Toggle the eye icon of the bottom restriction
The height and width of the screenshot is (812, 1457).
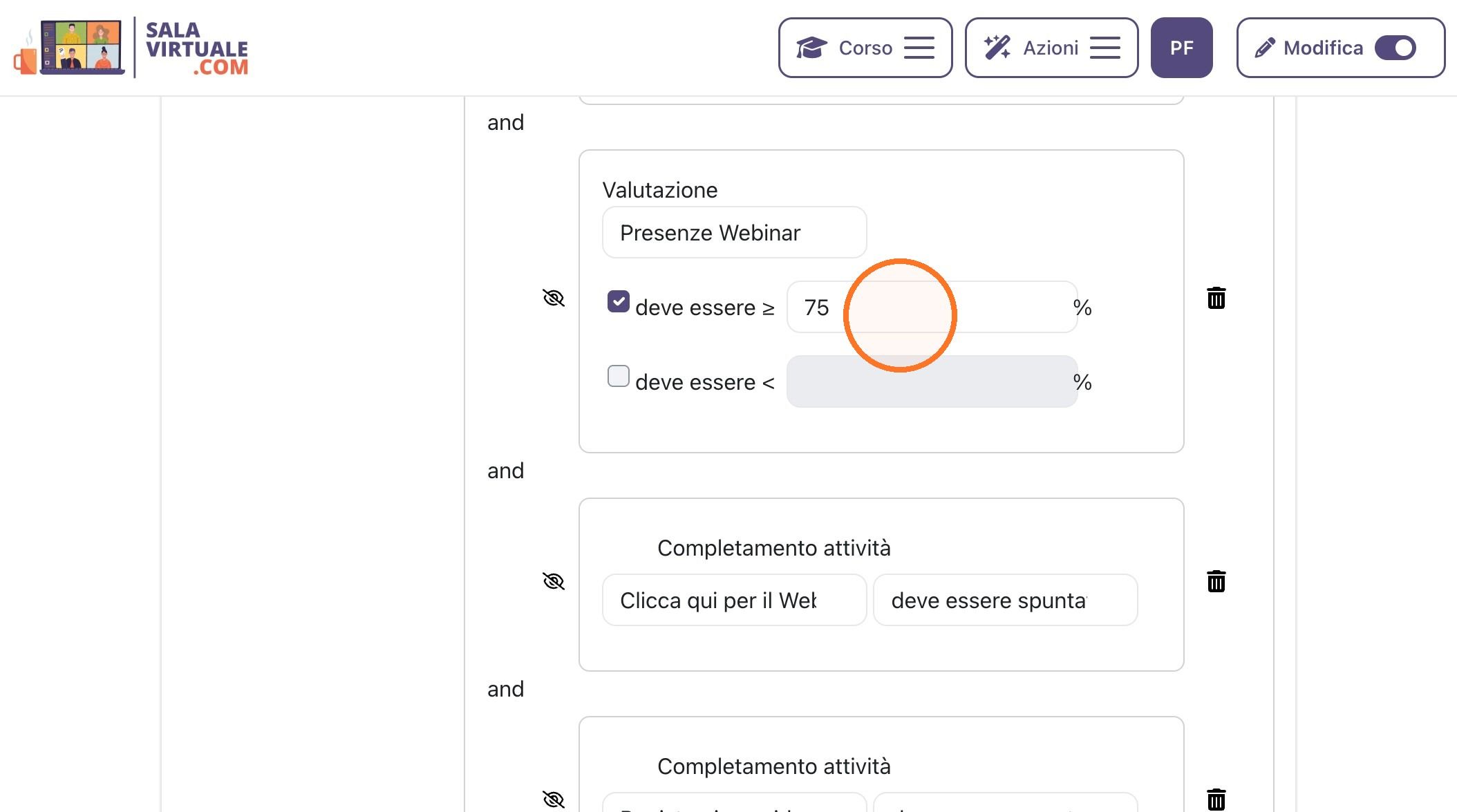(x=554, y=800)
